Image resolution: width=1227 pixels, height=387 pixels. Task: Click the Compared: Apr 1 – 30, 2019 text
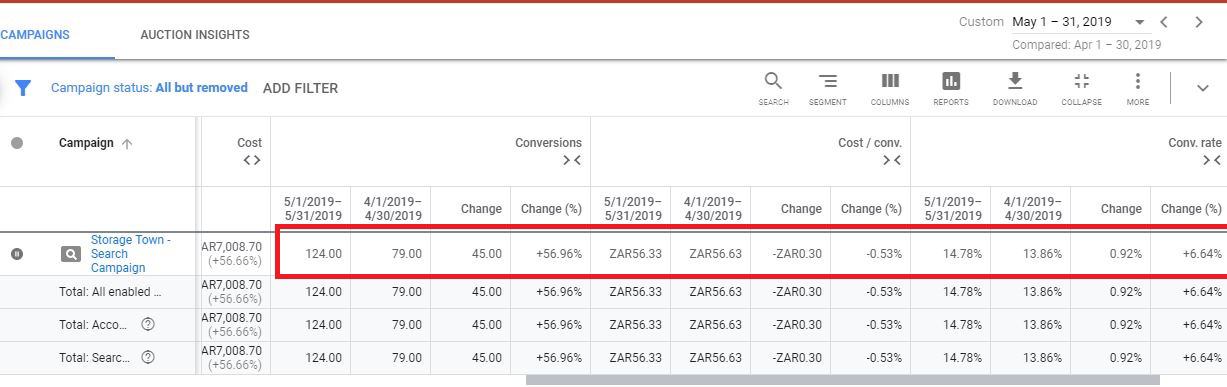1086,45
